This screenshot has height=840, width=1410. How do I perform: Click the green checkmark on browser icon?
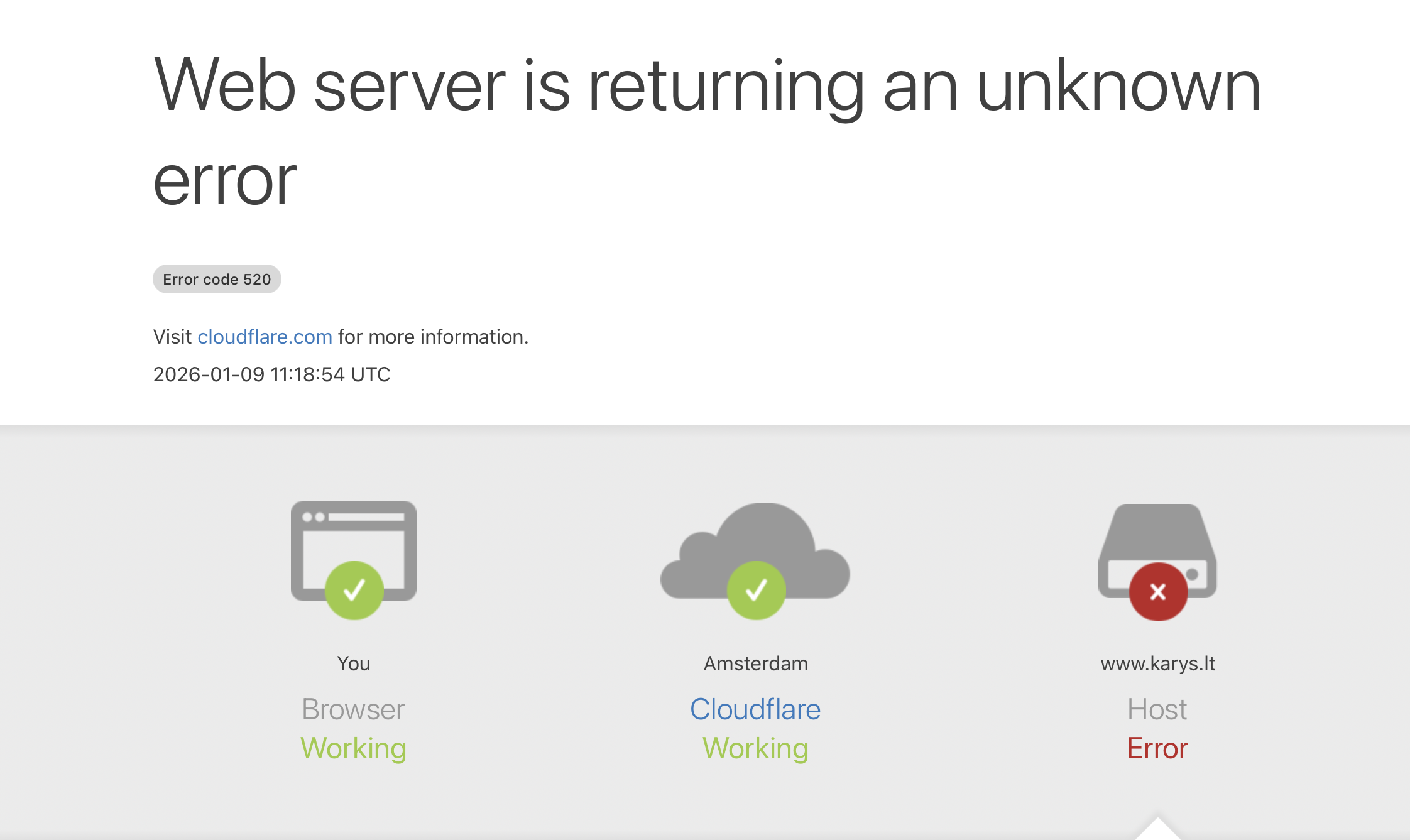(354, 590)
